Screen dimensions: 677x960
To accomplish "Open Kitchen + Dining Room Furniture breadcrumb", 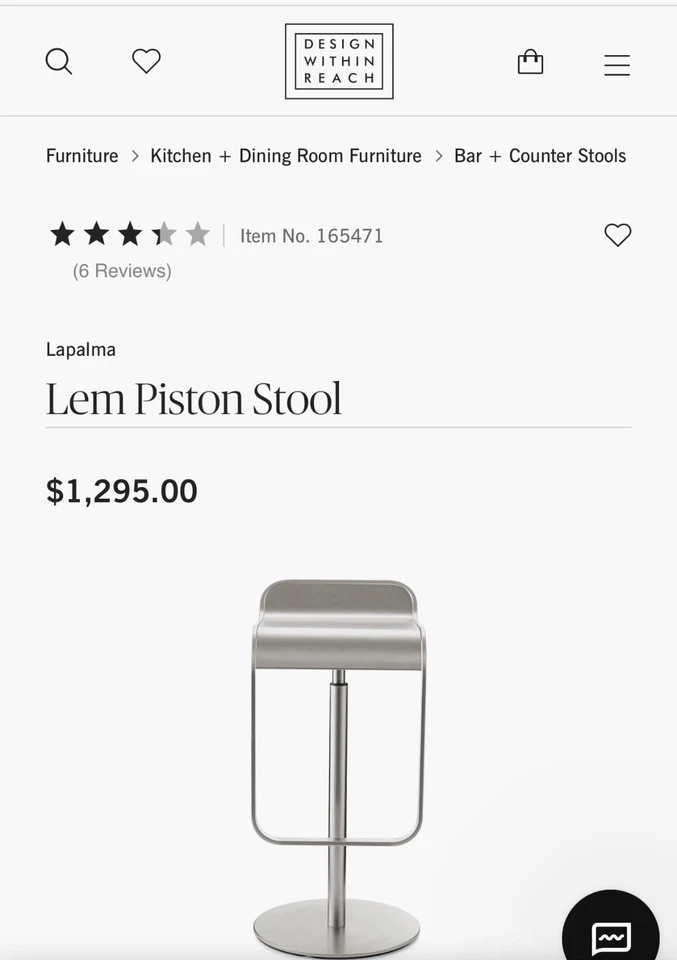I will [x=286, y=156].
